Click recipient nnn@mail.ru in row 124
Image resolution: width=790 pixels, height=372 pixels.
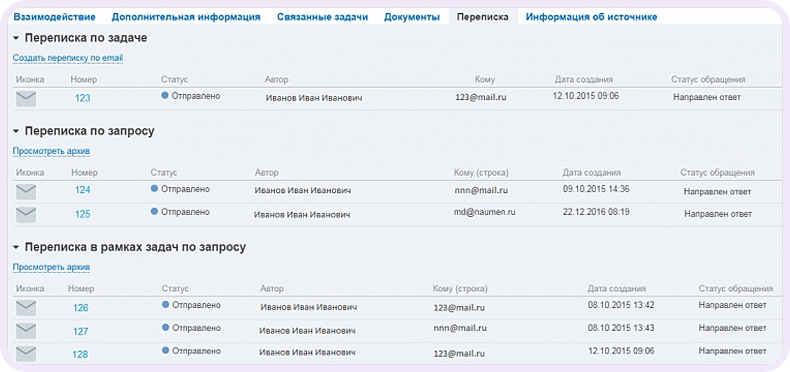point(481,191)
